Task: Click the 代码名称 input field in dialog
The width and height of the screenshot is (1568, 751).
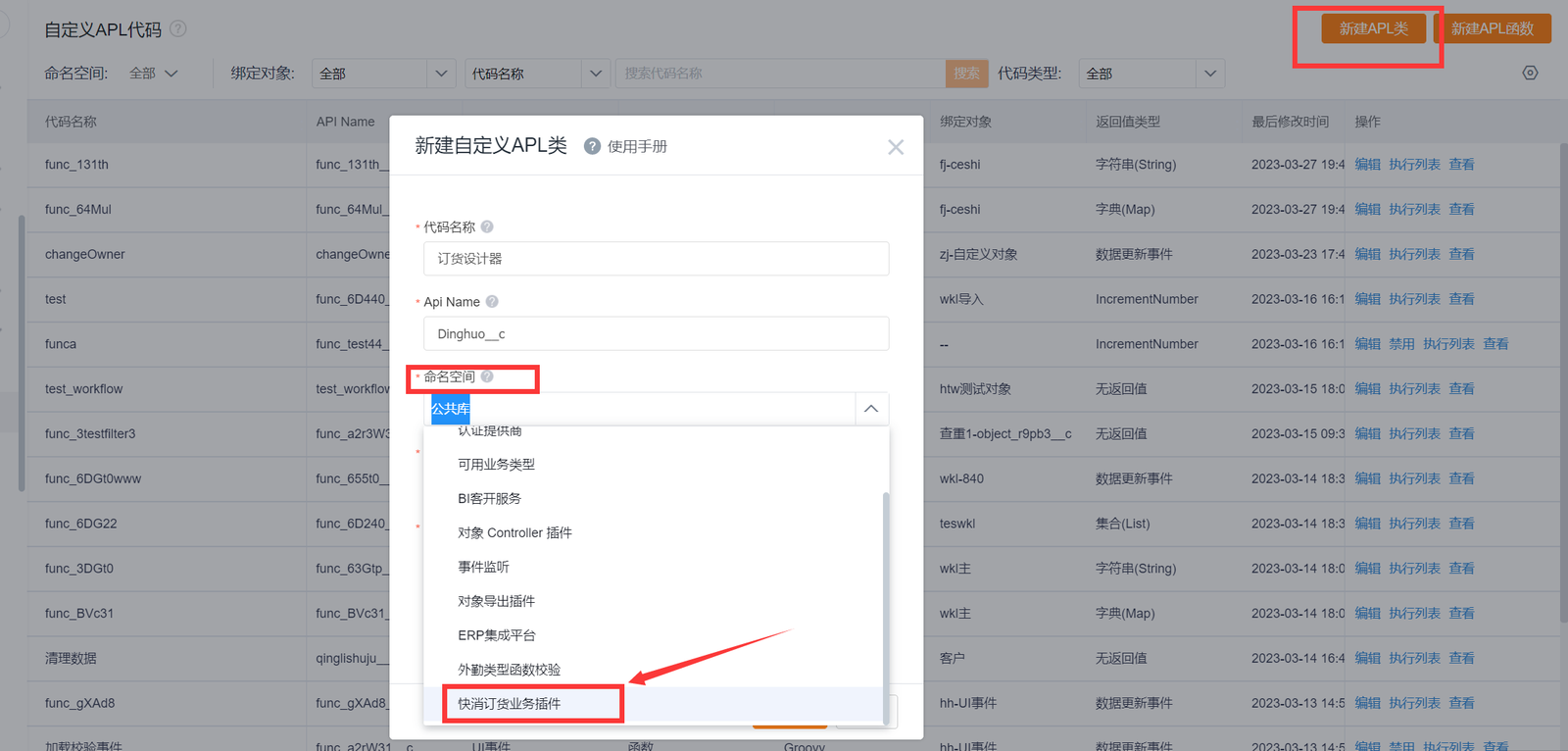Action: [656, 259]
